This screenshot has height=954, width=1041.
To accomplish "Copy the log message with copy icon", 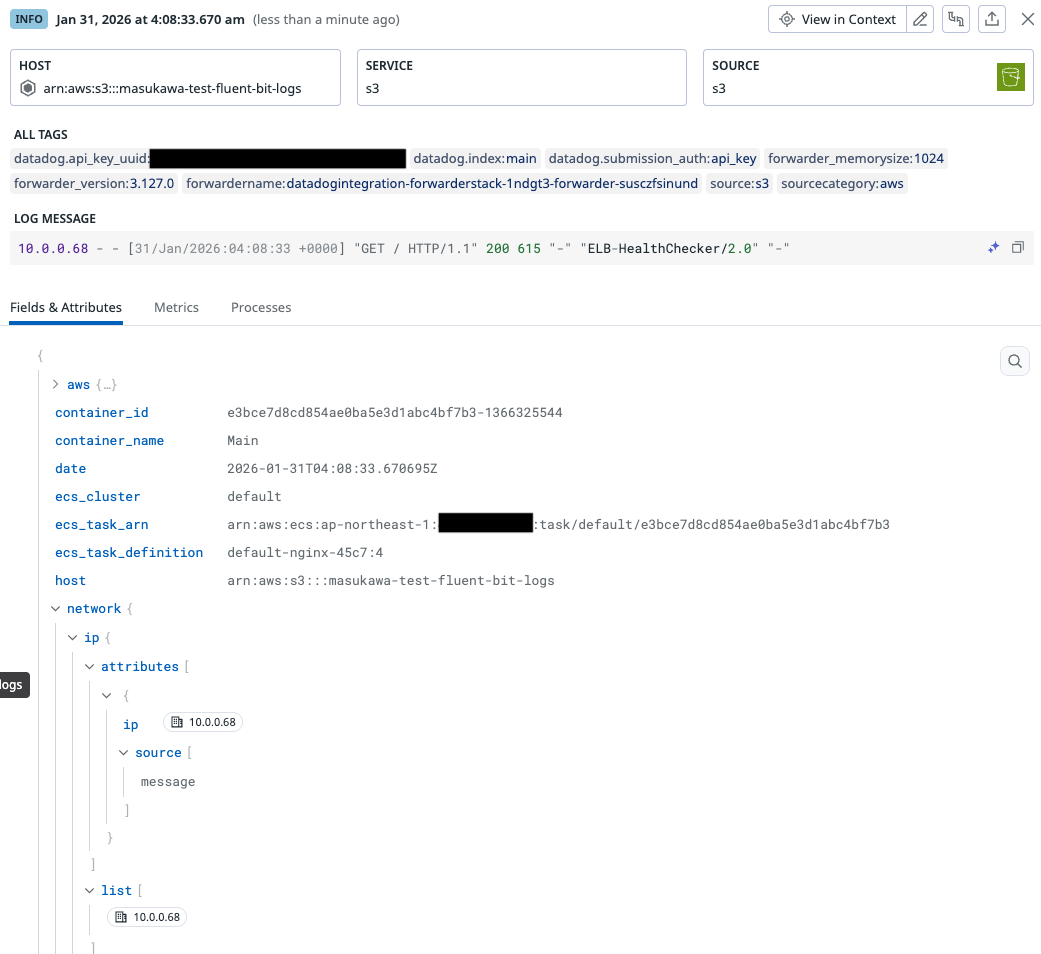I will (1018, 247).
